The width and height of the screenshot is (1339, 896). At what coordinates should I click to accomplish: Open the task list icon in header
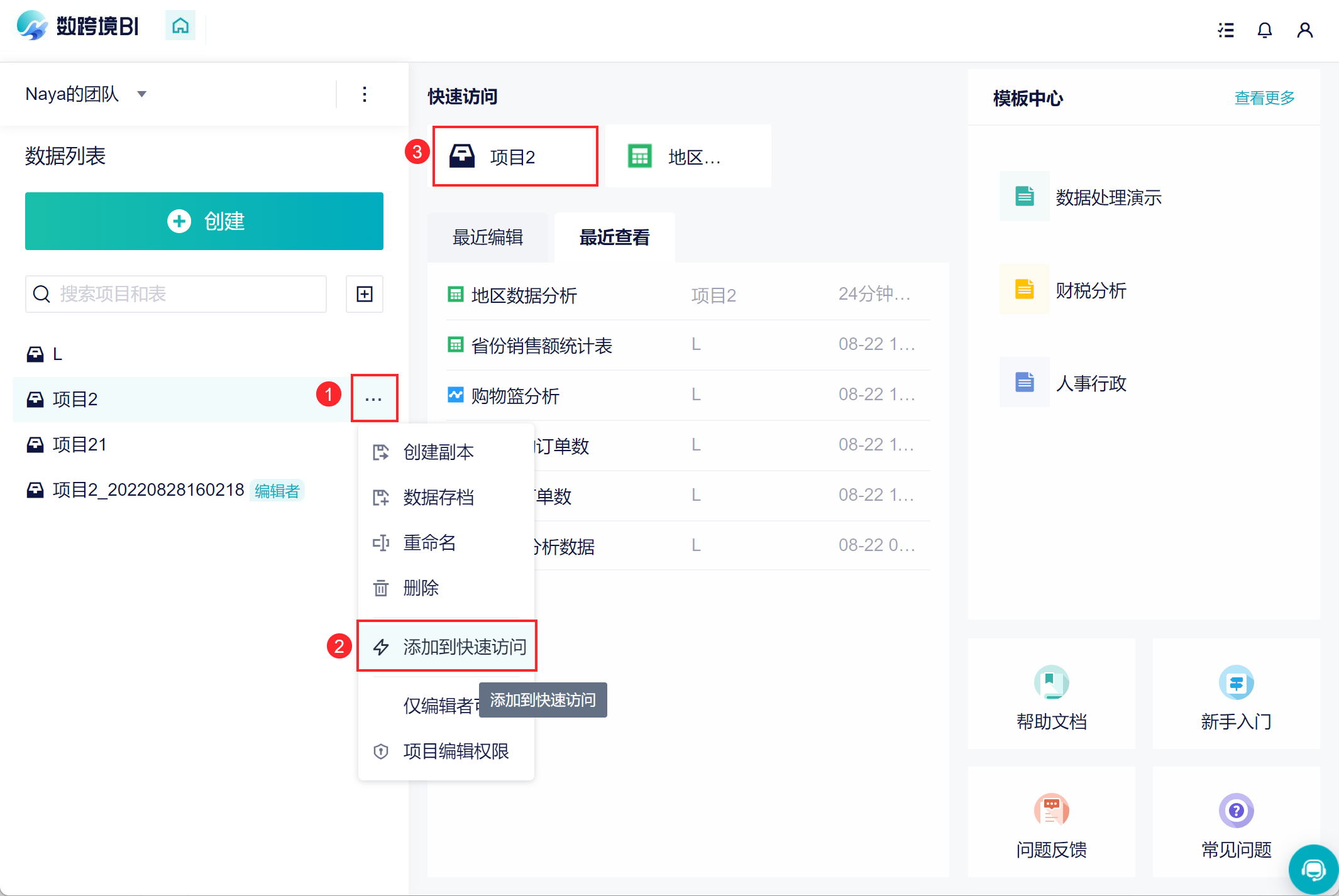(x=1225, y=30)
